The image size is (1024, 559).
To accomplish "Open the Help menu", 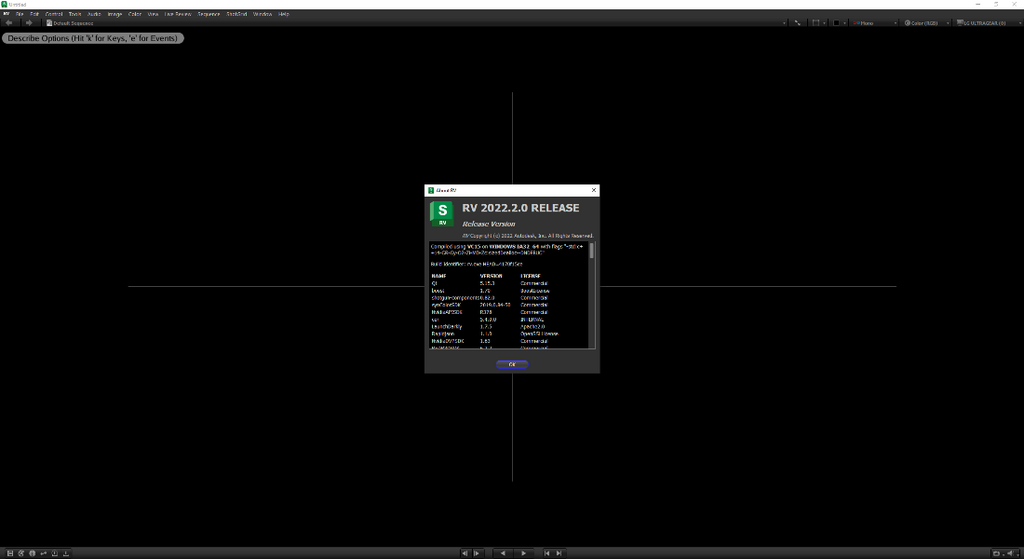I will (283, 14).
